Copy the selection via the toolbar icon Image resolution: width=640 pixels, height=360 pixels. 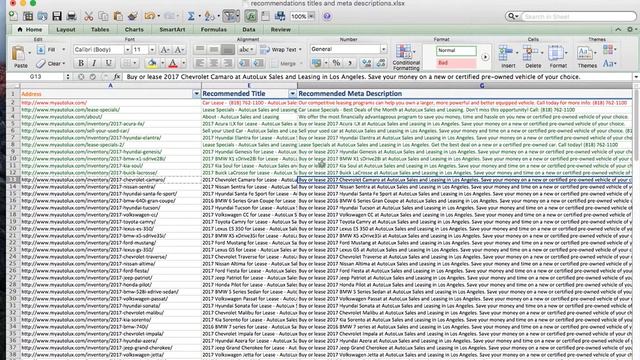click(103, 16)
